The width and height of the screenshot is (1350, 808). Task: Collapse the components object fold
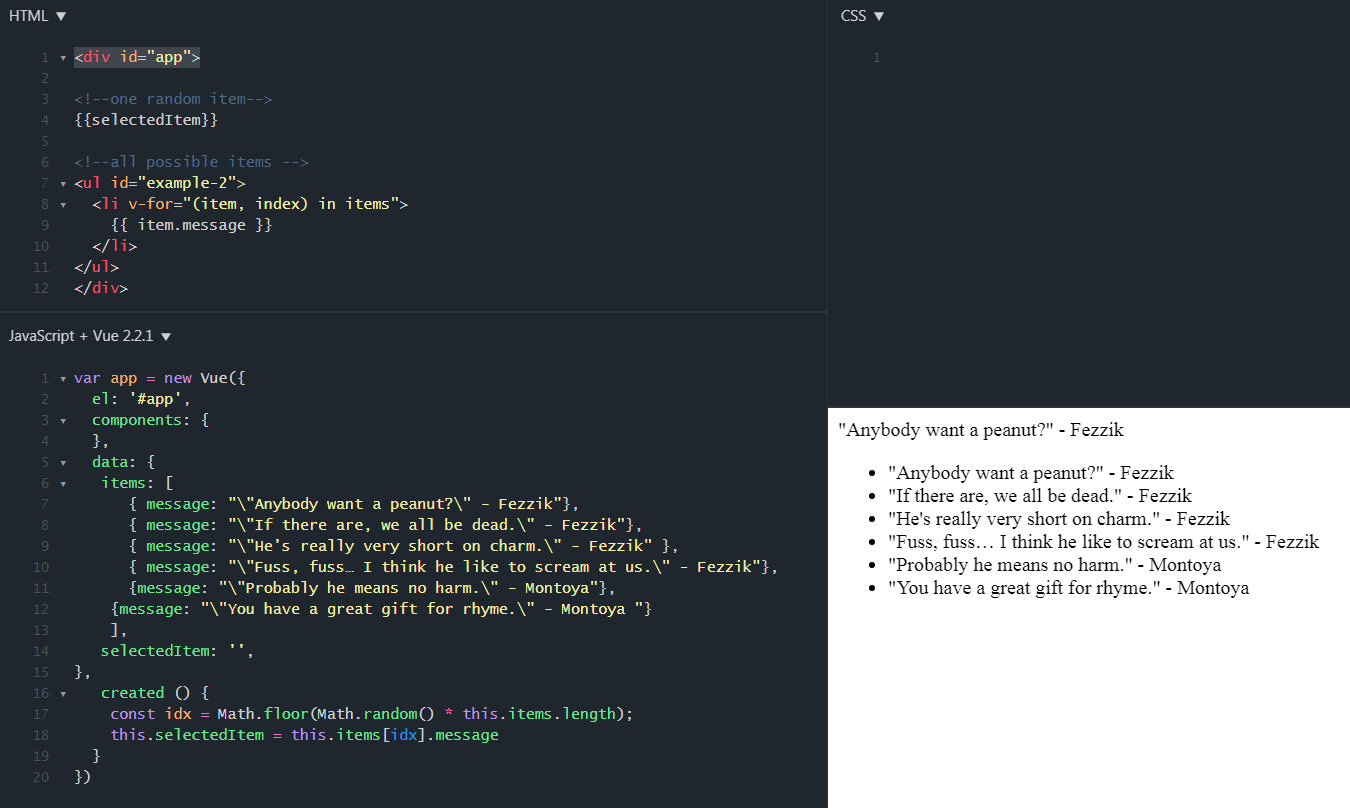tap(63, 419)
